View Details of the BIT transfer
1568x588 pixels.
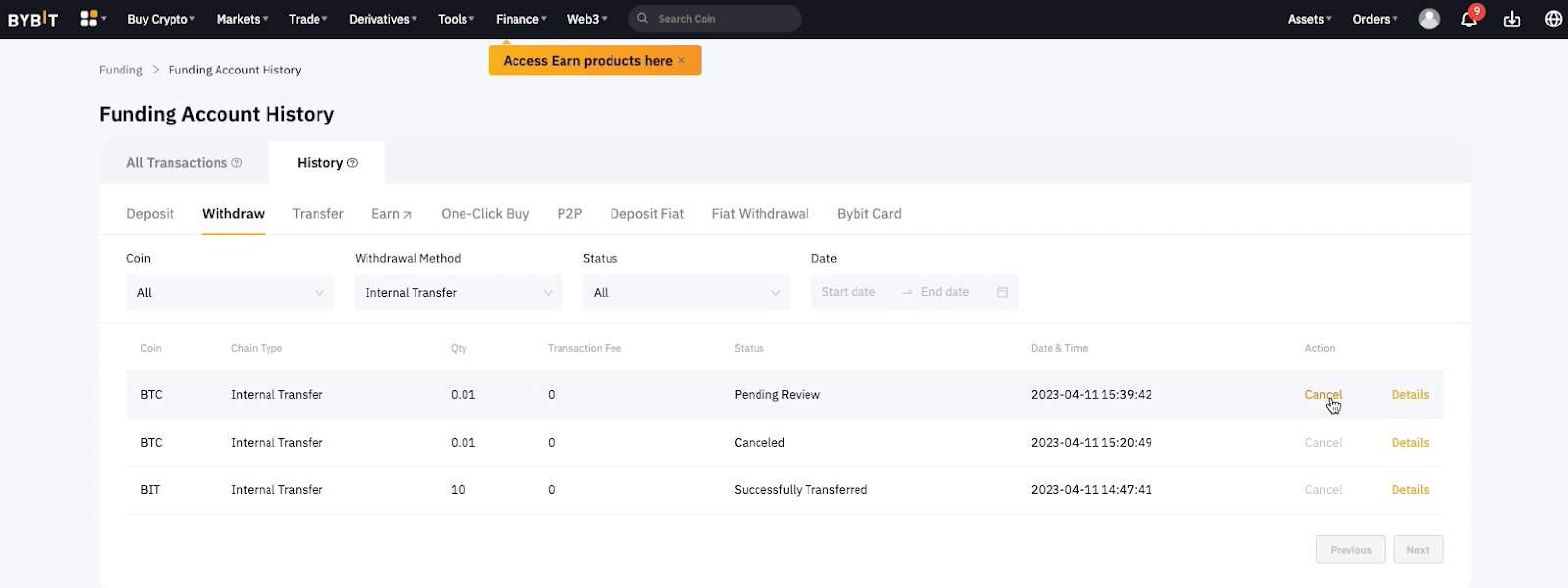[1409, 490]
